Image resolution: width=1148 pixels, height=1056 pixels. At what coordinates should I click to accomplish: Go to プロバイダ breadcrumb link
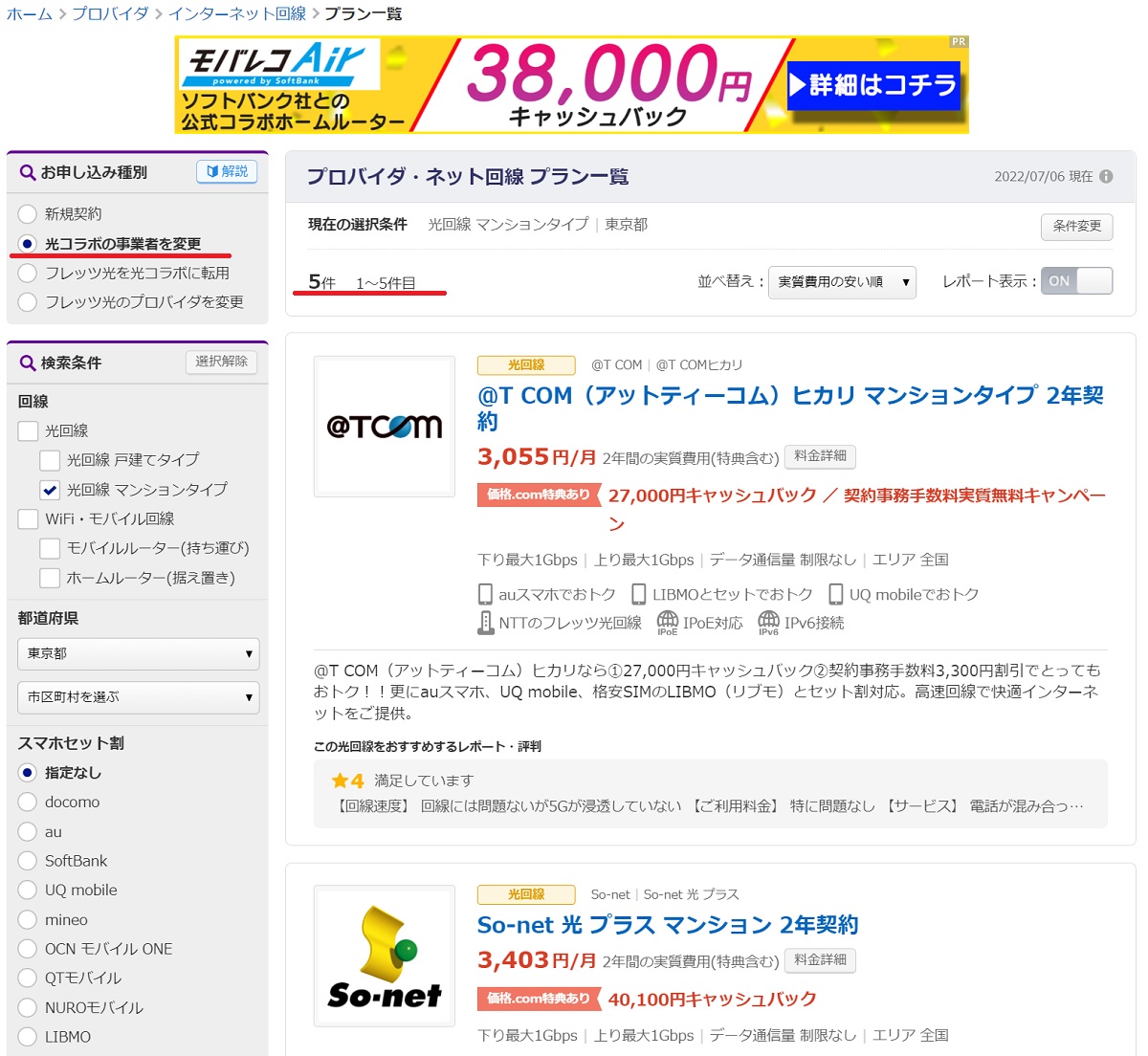click(110, 13)
